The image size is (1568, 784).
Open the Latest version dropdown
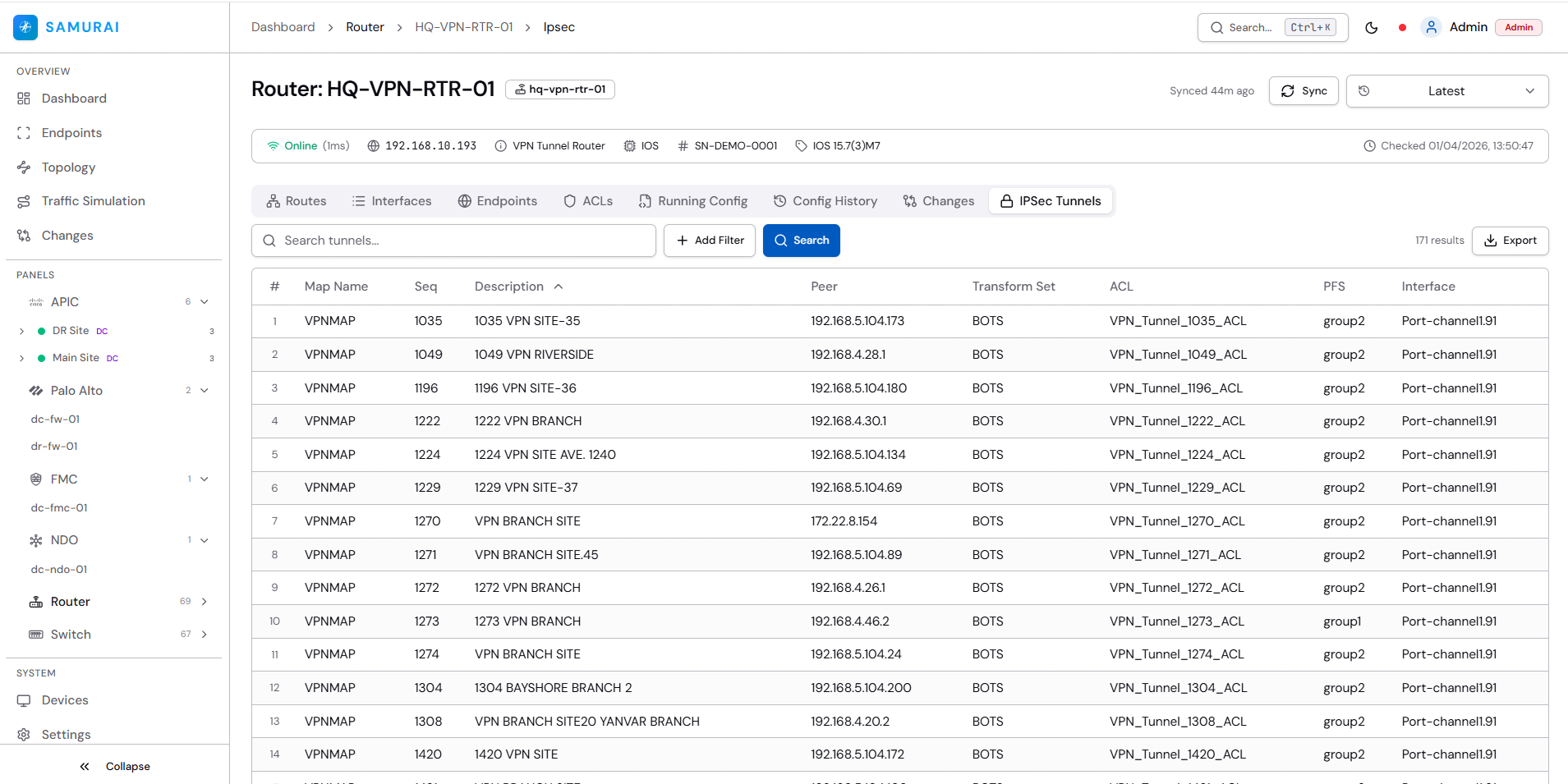click(x=1446, y=90)
